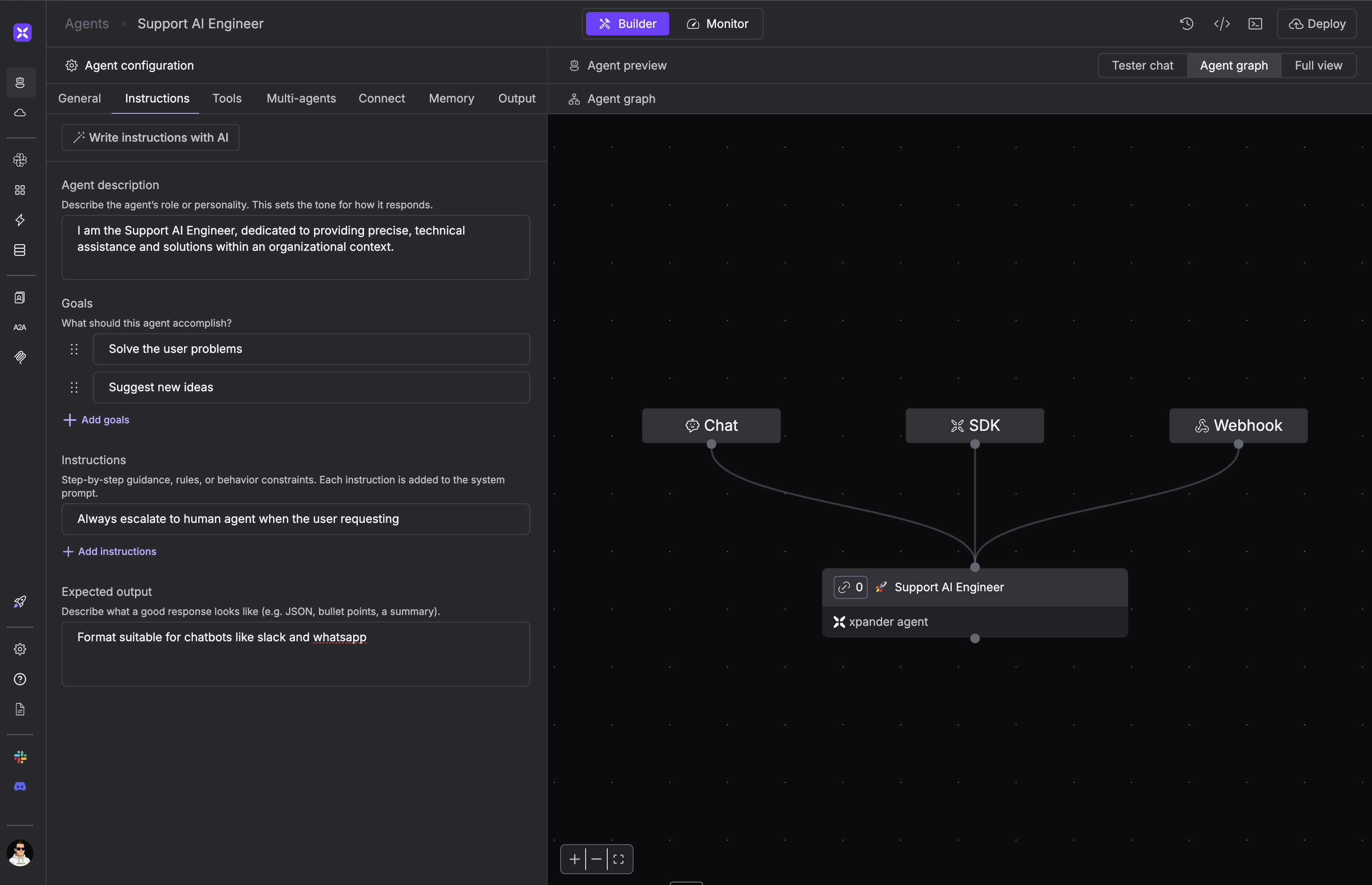Click the A2A sidebar icon
Viewport: 1372px width, 885px height.
tap(20, 327)
